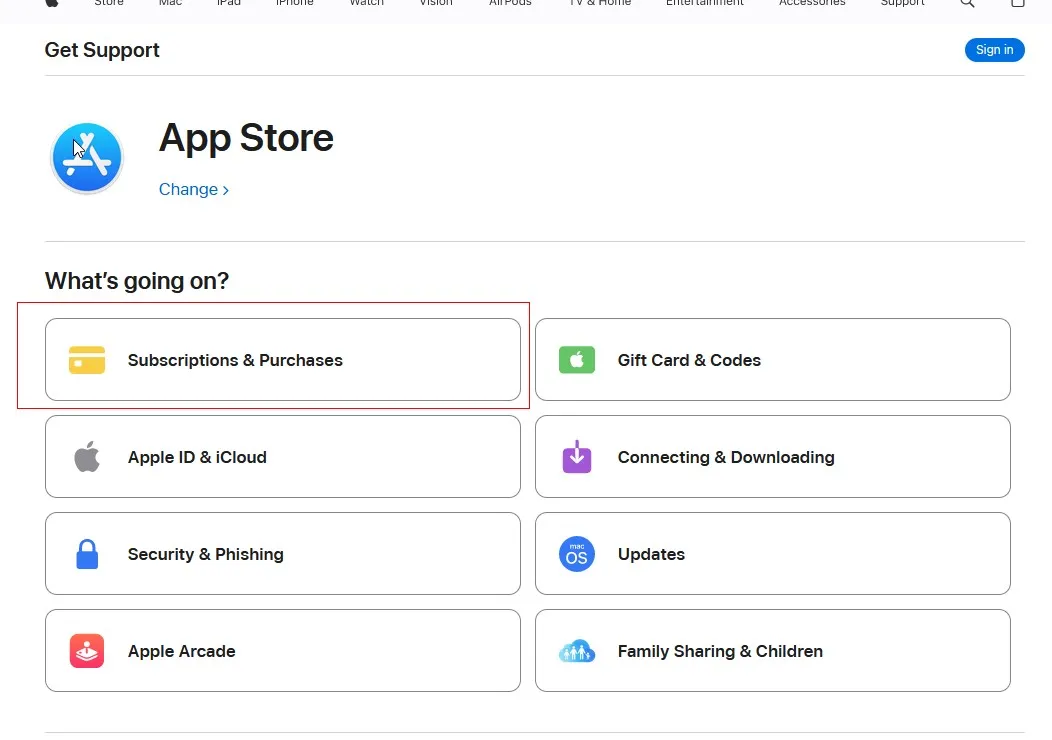
Task: Open the Entertainment navigation menu
Action: pos(705,3)
